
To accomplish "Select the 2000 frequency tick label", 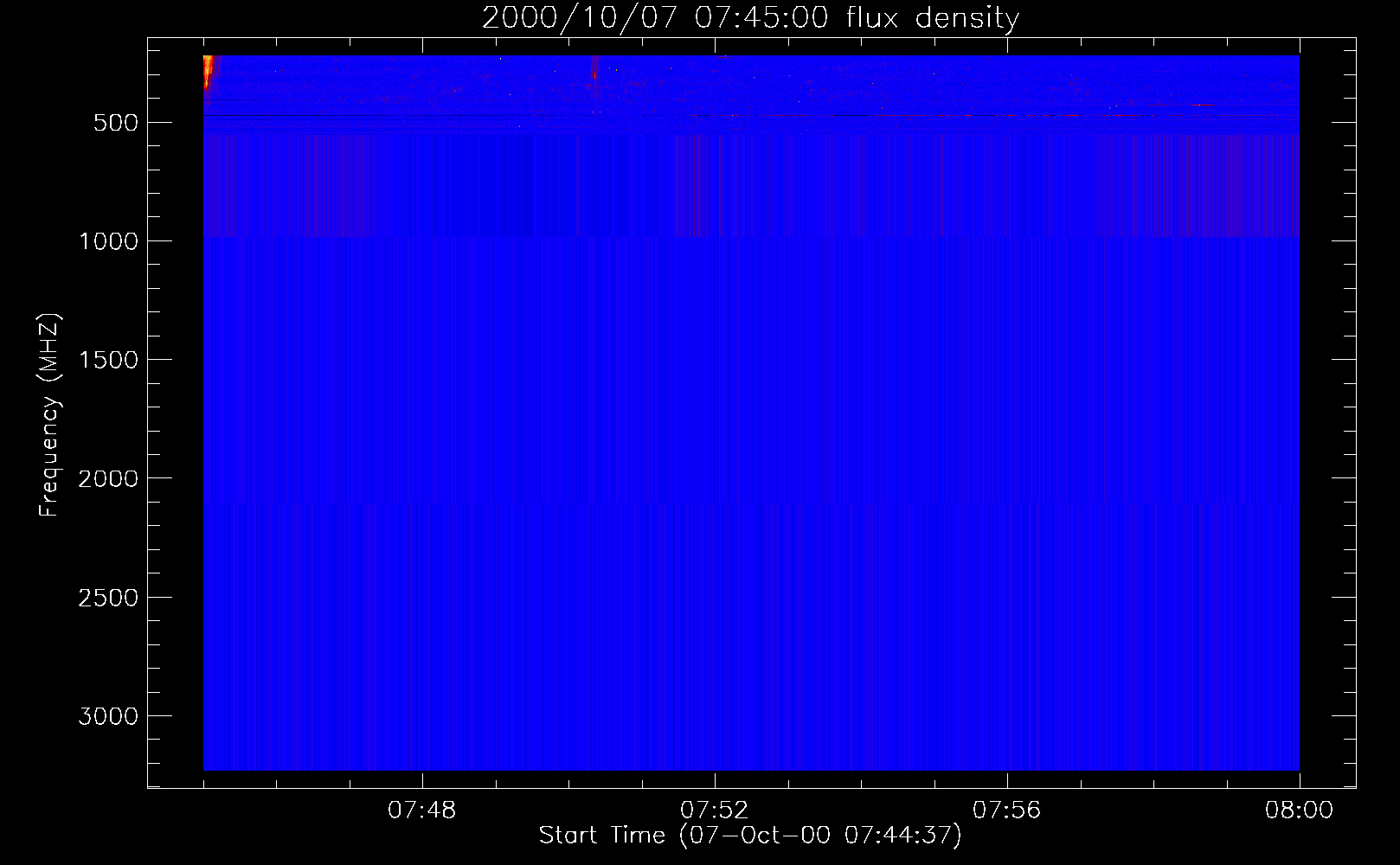I will click(108, 478).
